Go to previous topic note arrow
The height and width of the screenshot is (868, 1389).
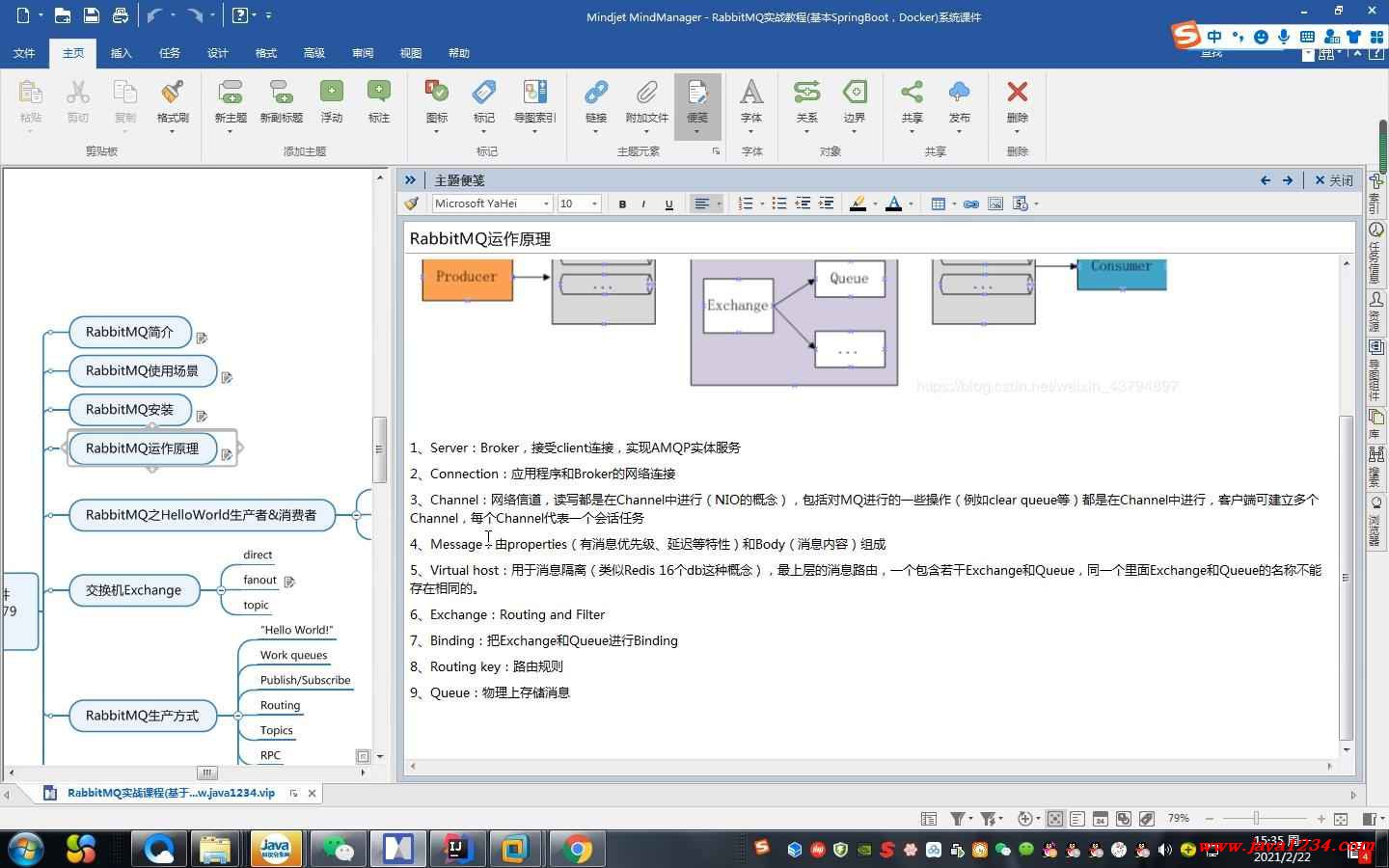[x=1266, y=180]
